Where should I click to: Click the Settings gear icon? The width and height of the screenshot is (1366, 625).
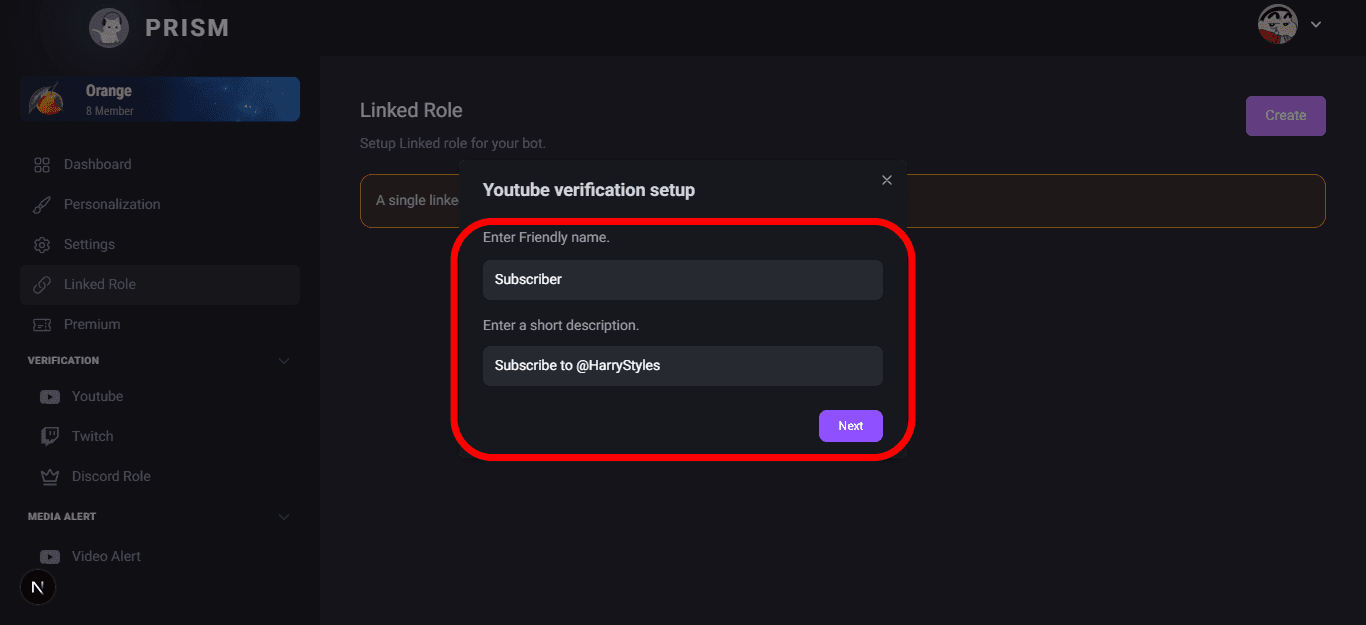(x=42, y=245)
